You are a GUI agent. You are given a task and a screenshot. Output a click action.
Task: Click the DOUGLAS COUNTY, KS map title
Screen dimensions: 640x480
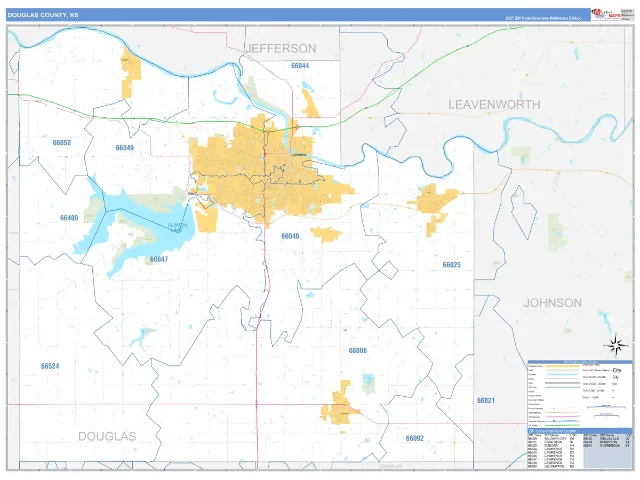(42, 15)
